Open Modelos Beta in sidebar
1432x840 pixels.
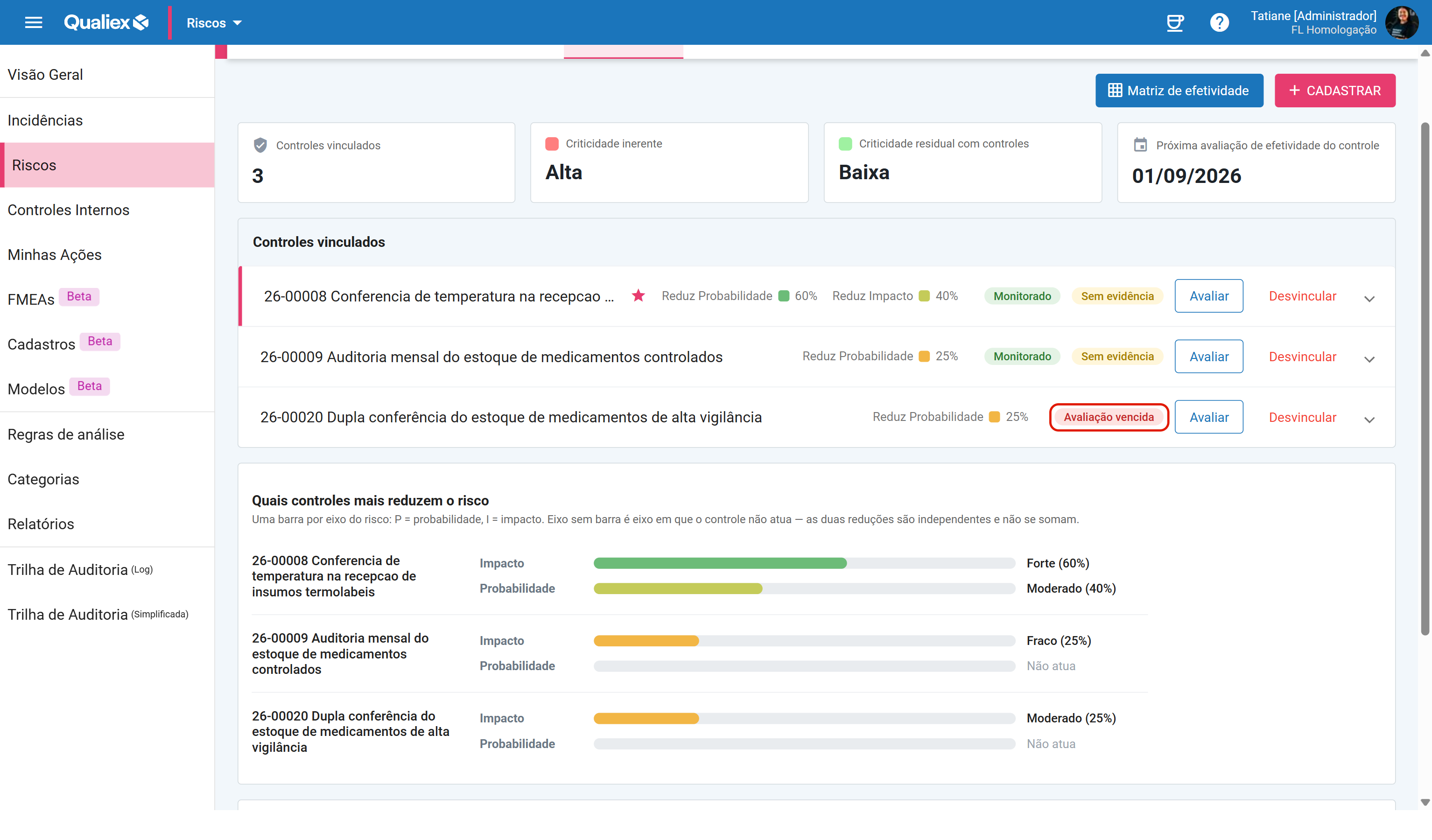click(107, 389)
